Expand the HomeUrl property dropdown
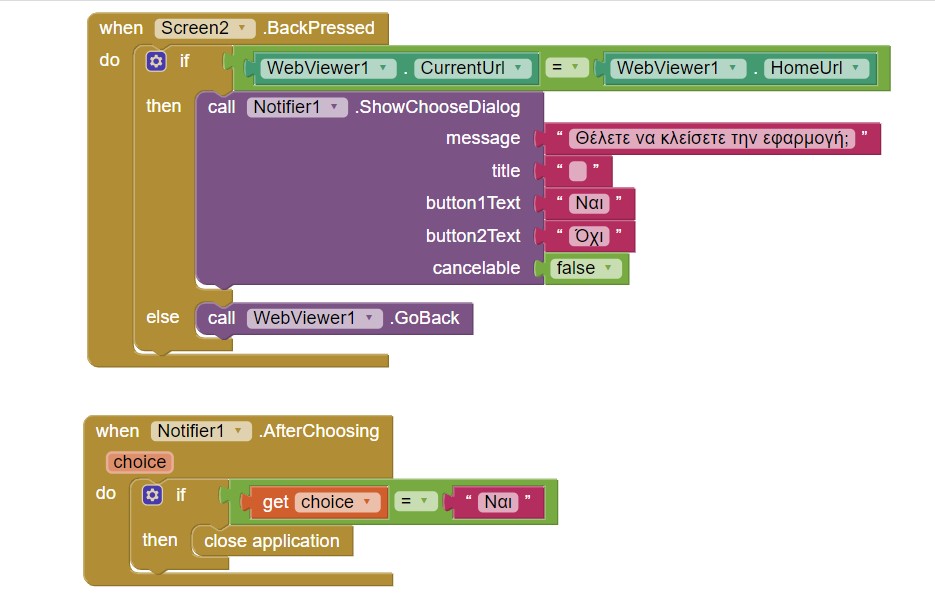 [x=856, y=69]
